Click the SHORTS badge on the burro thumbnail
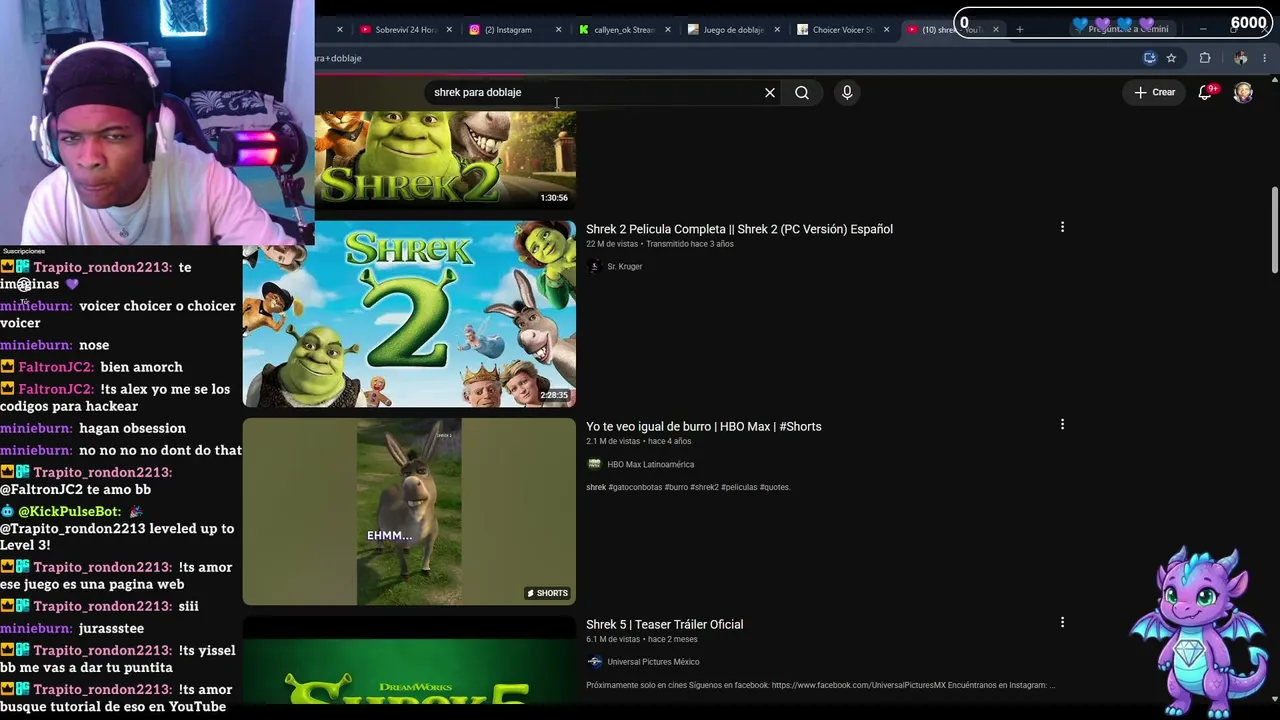This screenshot has height=720, width=1280. [548, 593]
